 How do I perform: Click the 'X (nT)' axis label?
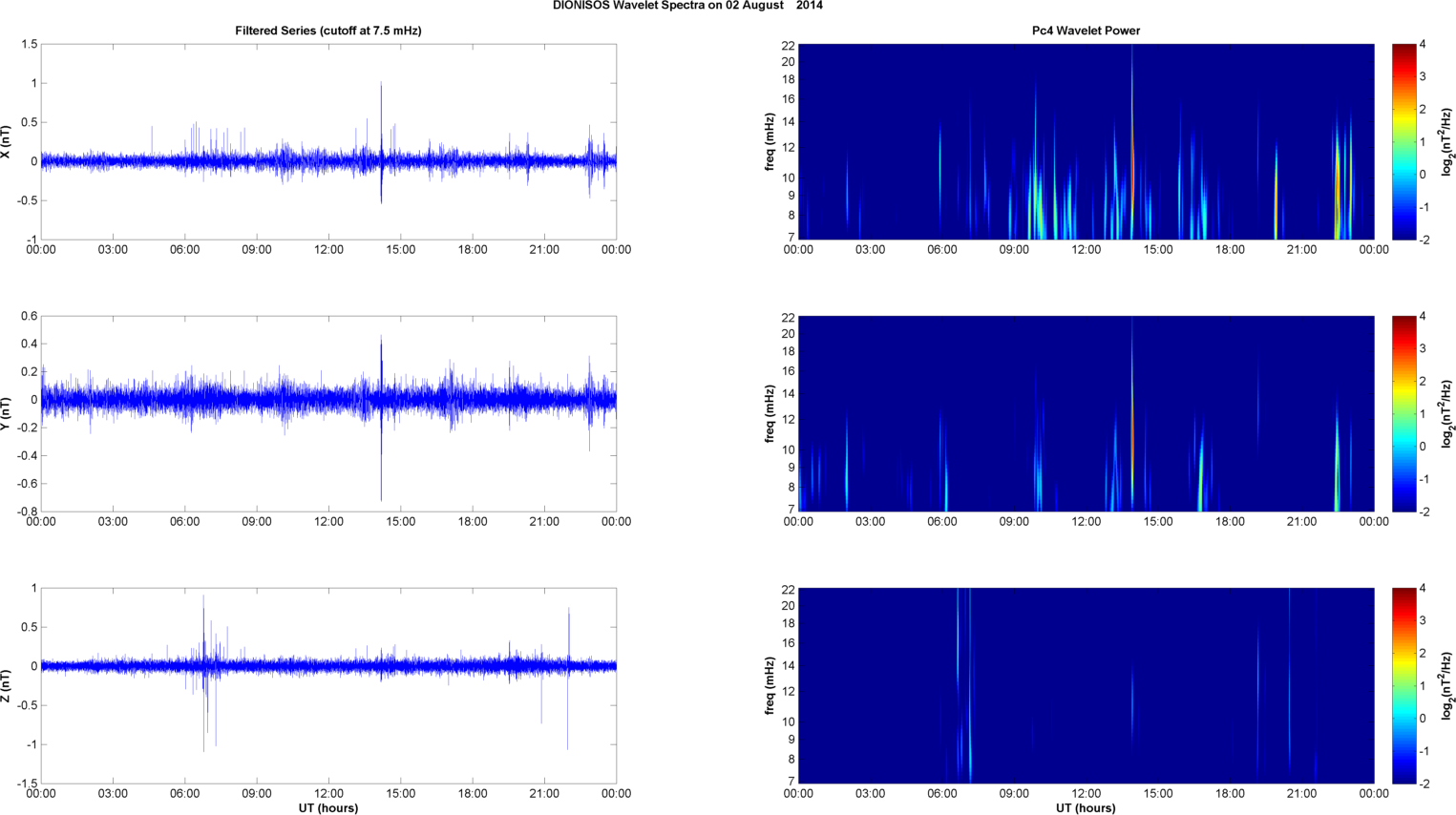click(7, 142)
